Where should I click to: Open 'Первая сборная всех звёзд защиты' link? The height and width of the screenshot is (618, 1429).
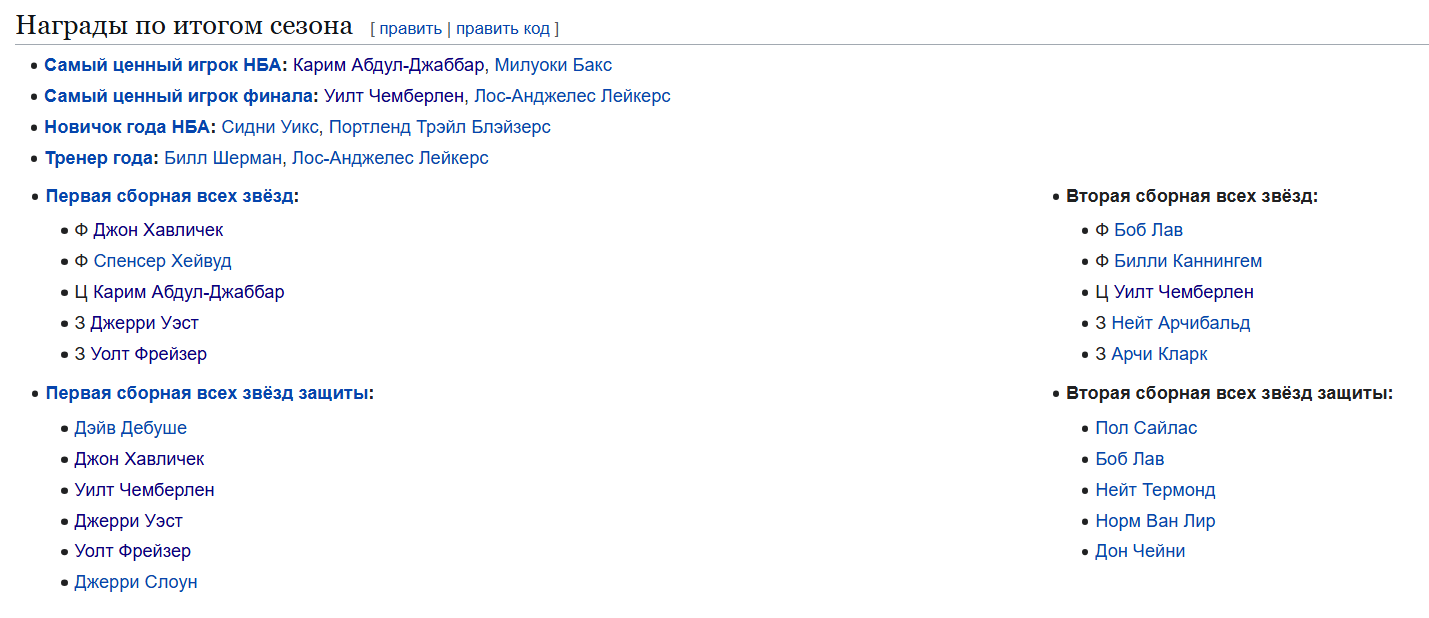pyautogui.click(x=207, y=393)
